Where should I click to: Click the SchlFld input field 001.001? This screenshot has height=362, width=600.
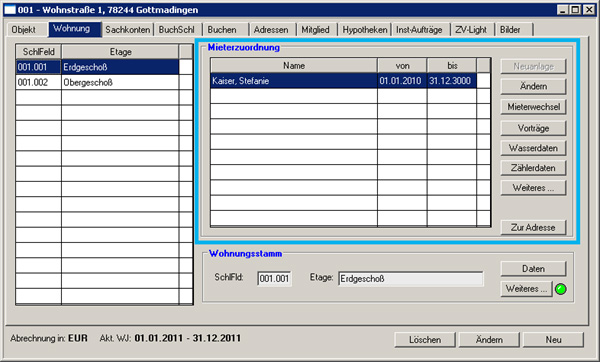pyautogui.click(x=274, y=279)
